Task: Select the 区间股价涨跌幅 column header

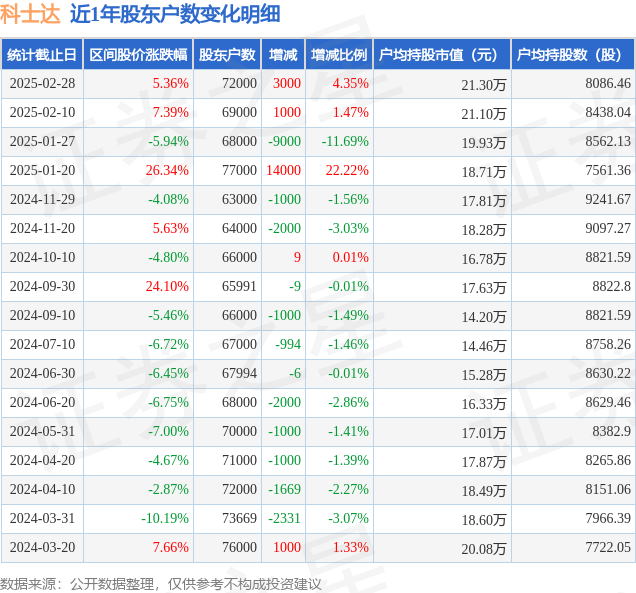Action: tap(138, 54)
